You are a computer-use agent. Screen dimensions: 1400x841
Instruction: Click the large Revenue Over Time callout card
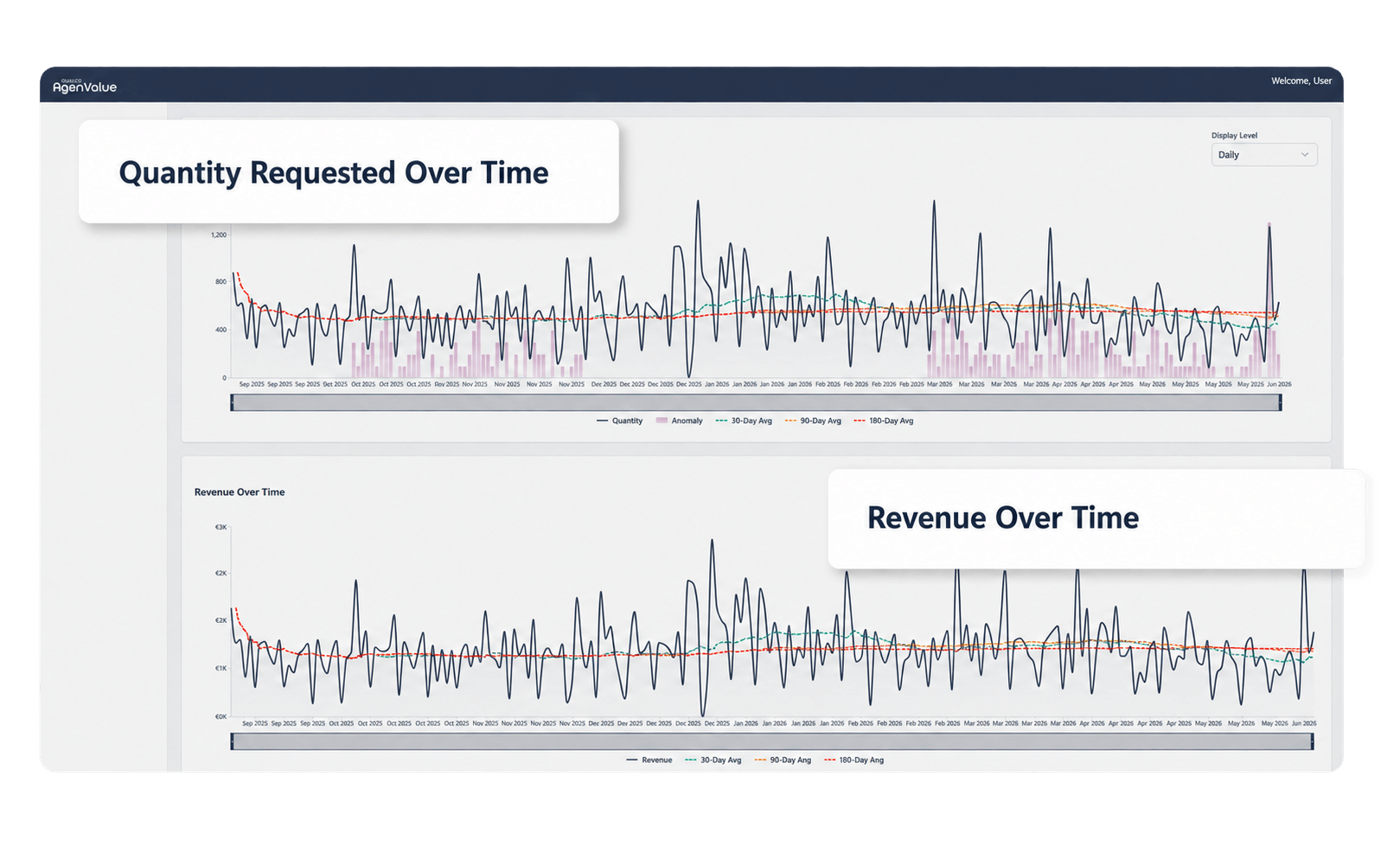point(1096,518)
